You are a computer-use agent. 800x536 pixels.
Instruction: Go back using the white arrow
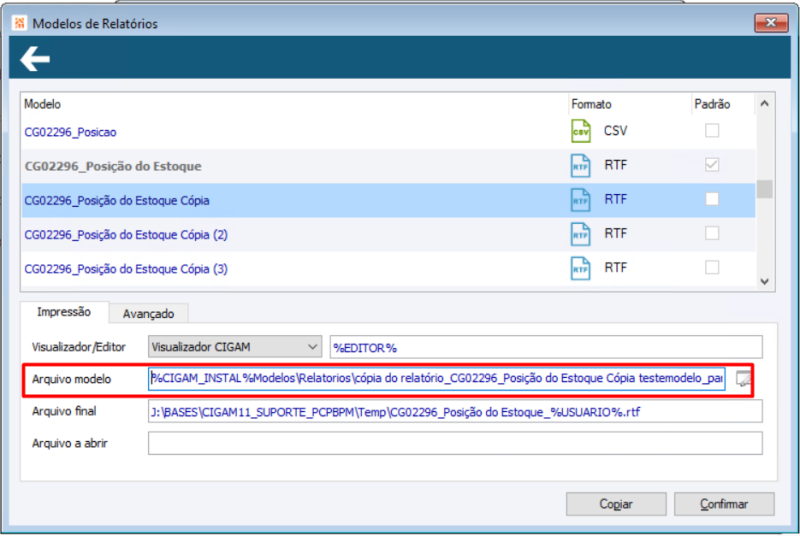(x=35, y=59)
